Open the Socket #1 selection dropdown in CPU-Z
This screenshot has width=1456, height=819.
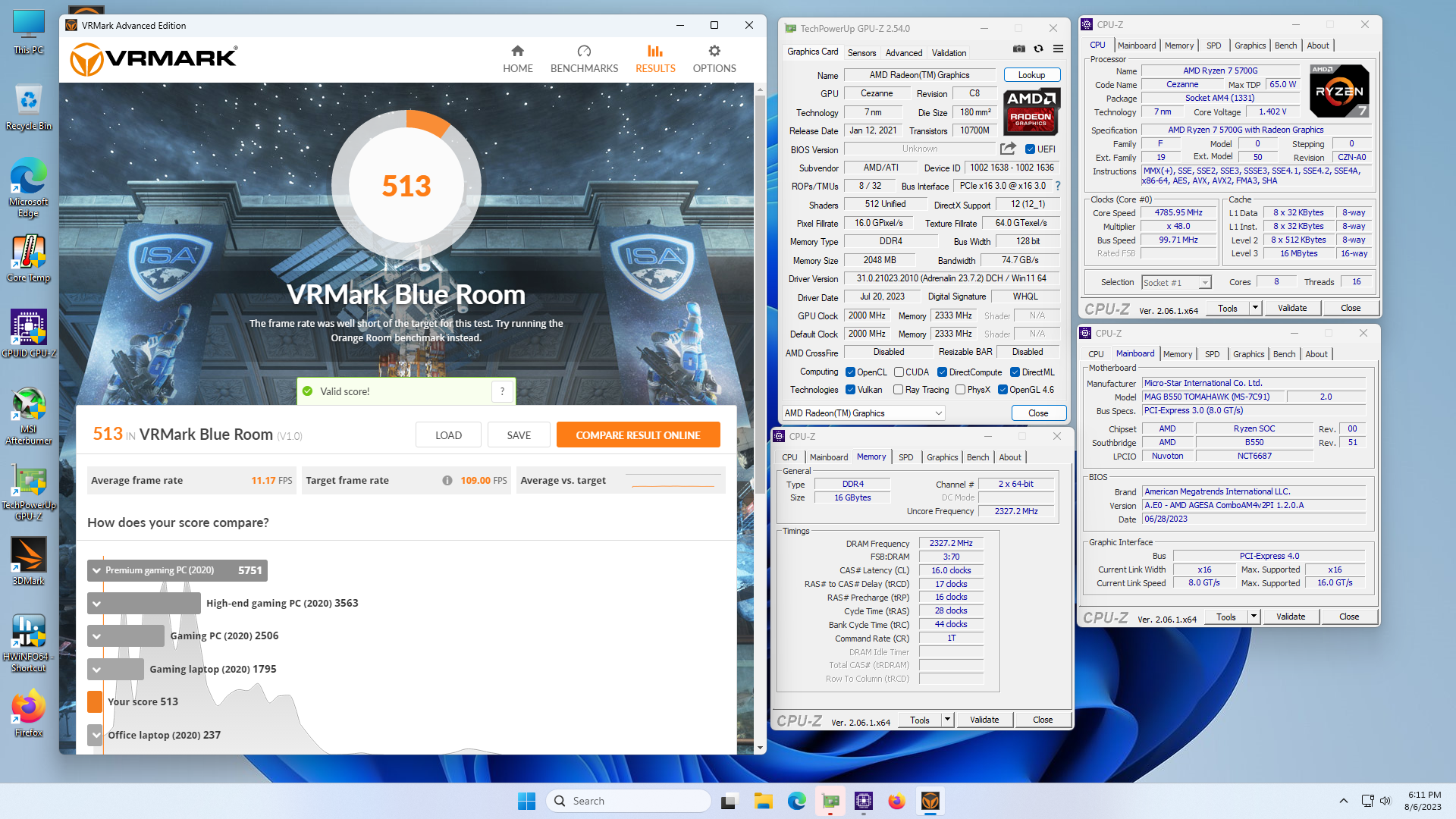1176,282
